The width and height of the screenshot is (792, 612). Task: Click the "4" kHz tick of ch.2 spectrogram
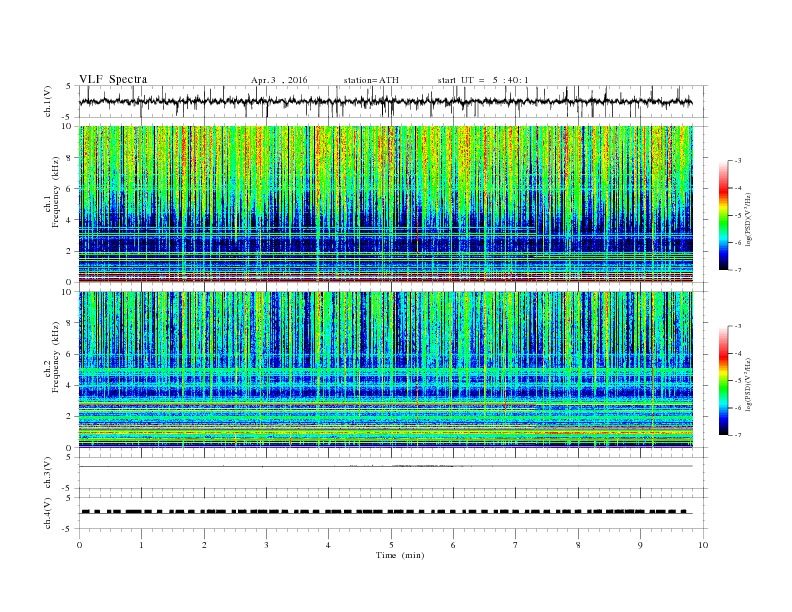[70, 386]
